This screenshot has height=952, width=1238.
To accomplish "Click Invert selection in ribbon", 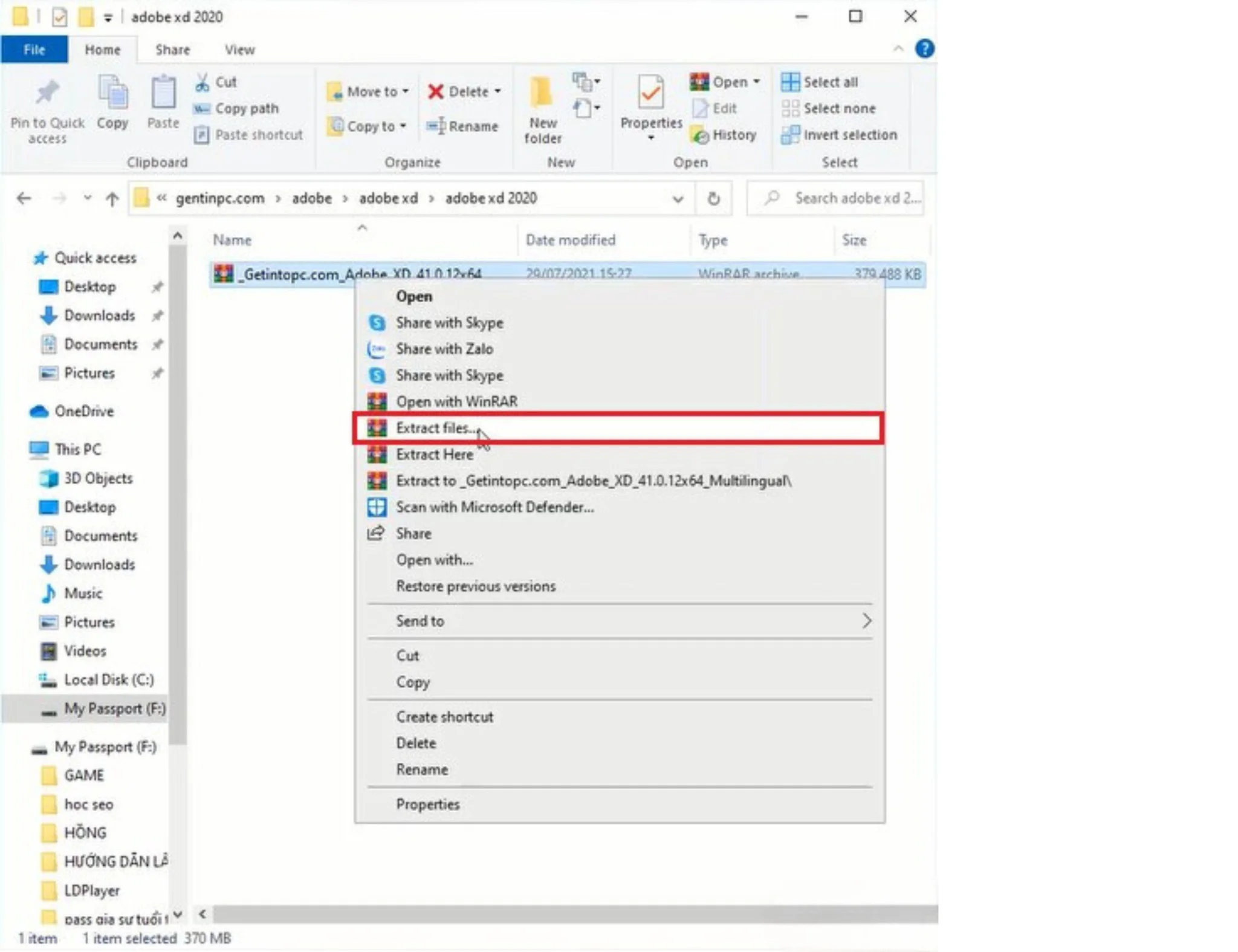I will (x=839, y=134).
